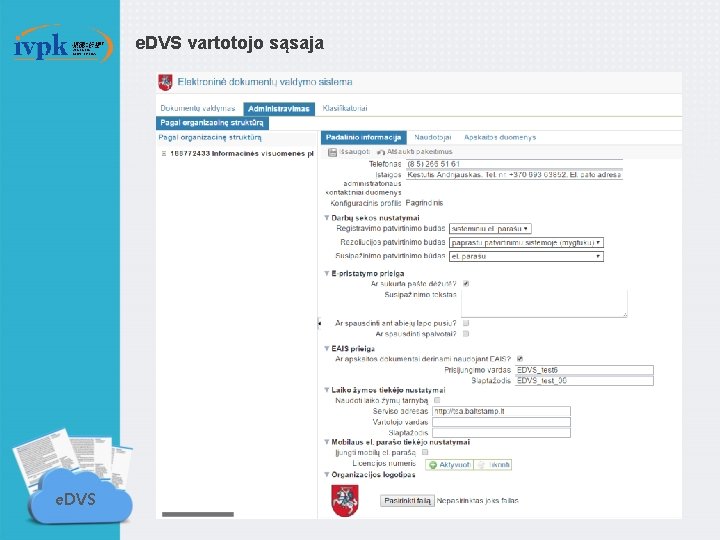Toggle apskaitos dokumentai naudojant EAIS checkbox
Viewport: 720px width, 540px height.
520,359
